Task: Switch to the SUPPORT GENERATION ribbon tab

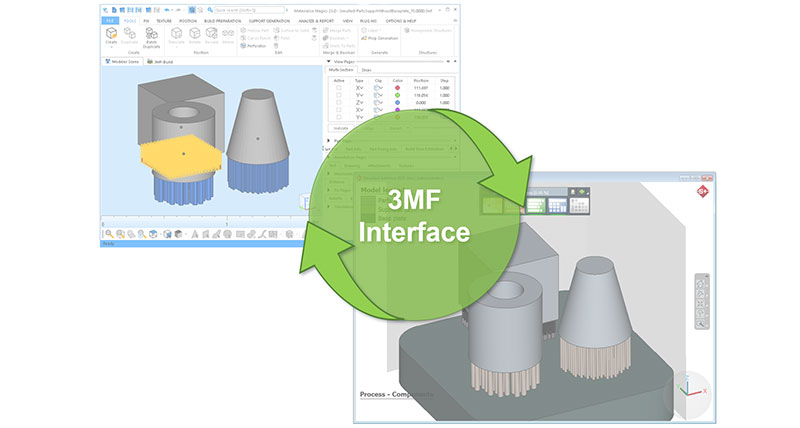Action: pos(269,21)
